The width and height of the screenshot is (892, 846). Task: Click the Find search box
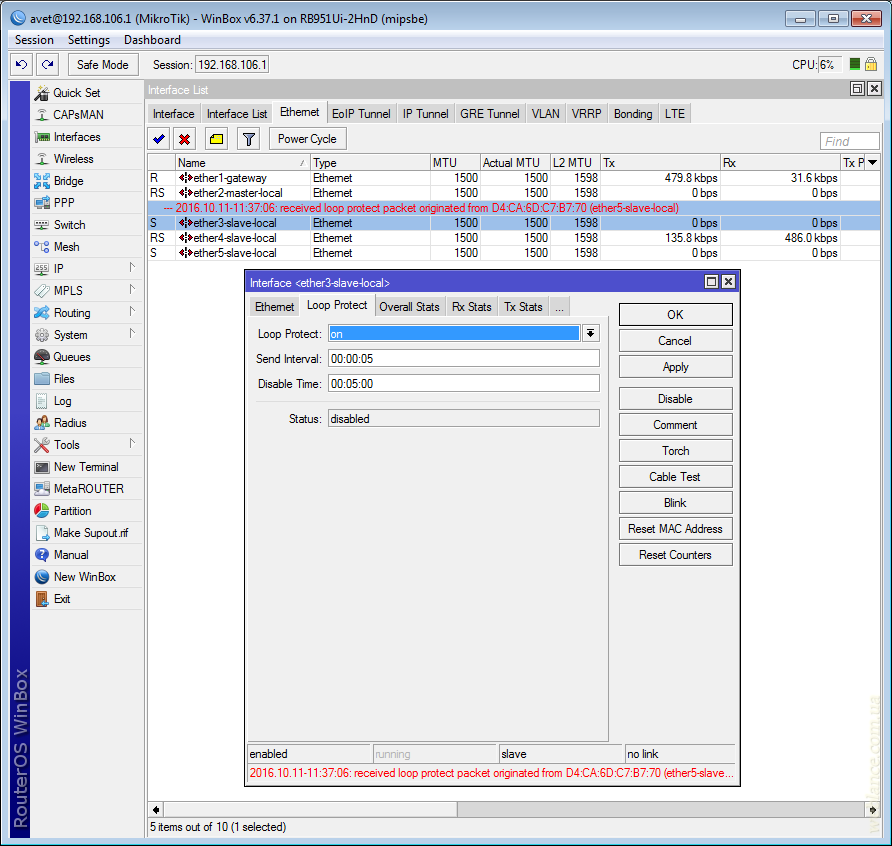tap(849, 141)
